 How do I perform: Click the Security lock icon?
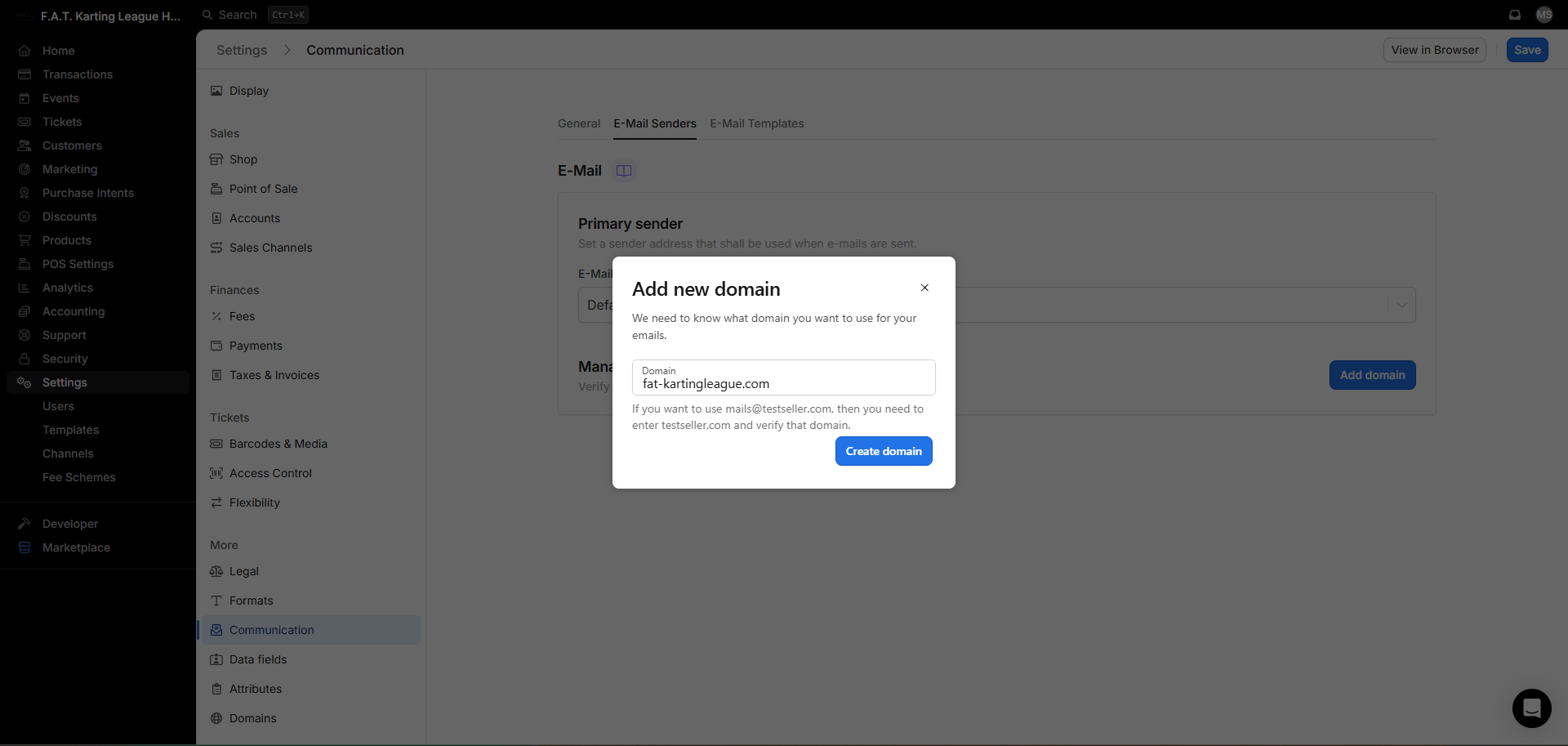24,359
